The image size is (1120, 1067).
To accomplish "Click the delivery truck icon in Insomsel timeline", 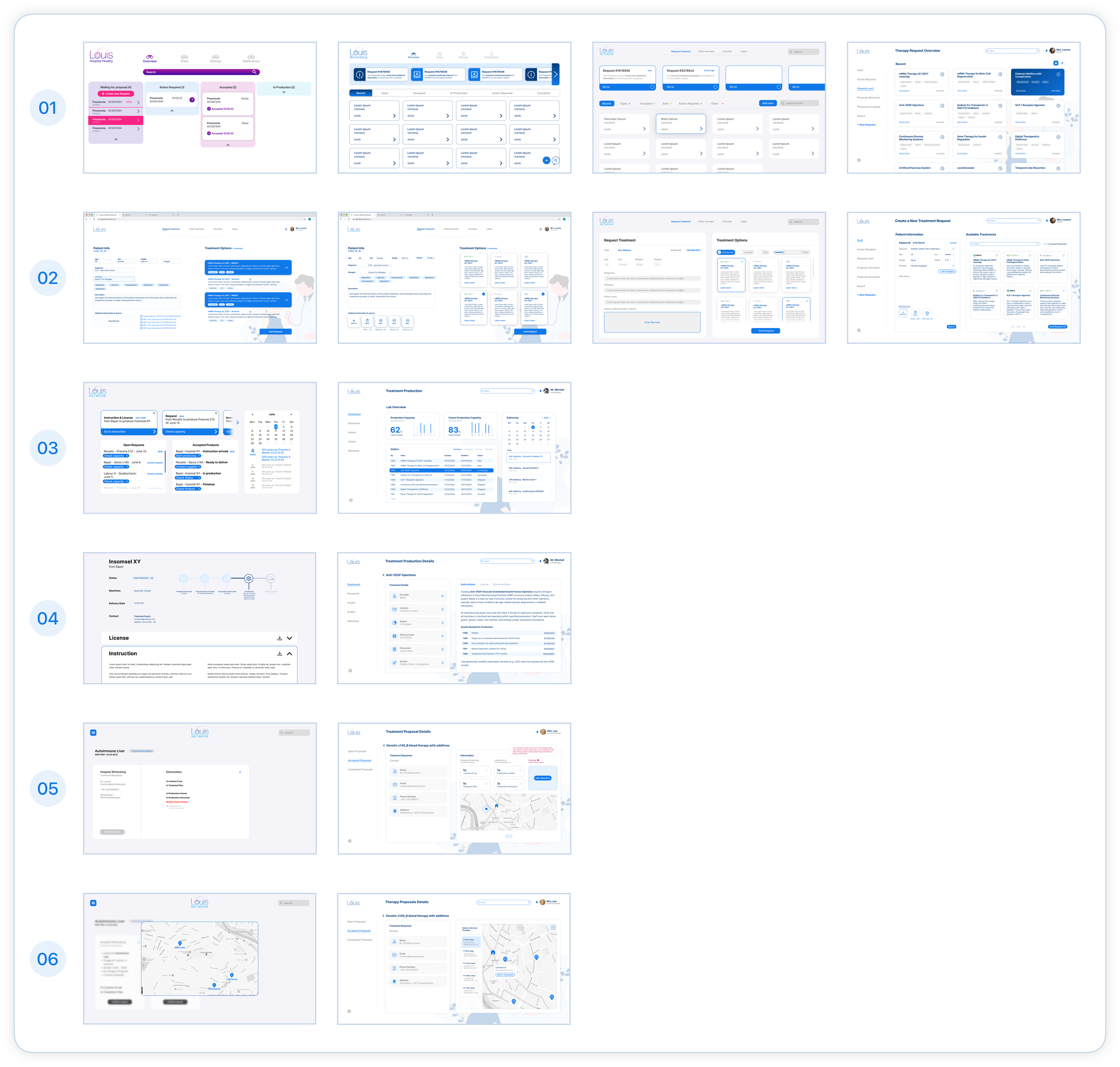I will [271, 579].
